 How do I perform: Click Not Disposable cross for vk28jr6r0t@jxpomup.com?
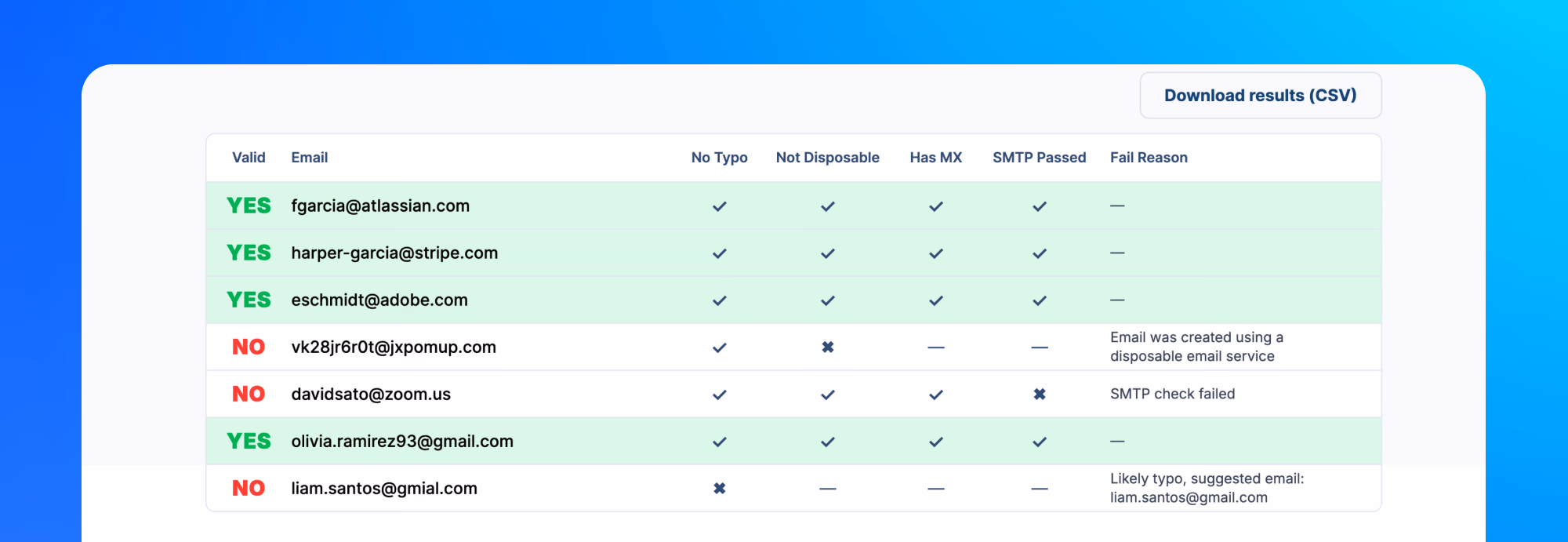[827, 347]
